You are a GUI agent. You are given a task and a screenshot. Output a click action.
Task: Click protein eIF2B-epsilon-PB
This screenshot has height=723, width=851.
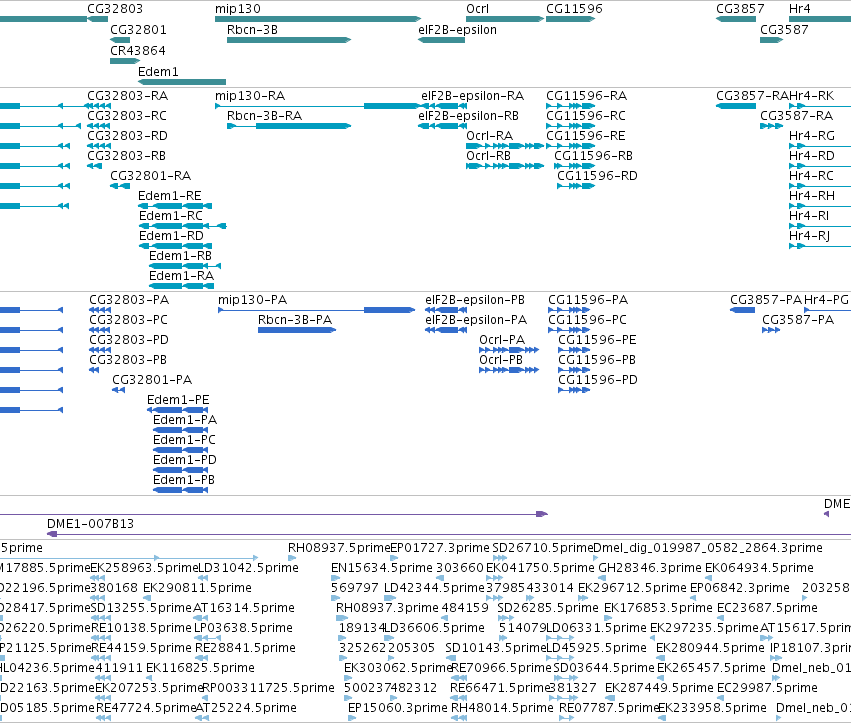point(446,310)
